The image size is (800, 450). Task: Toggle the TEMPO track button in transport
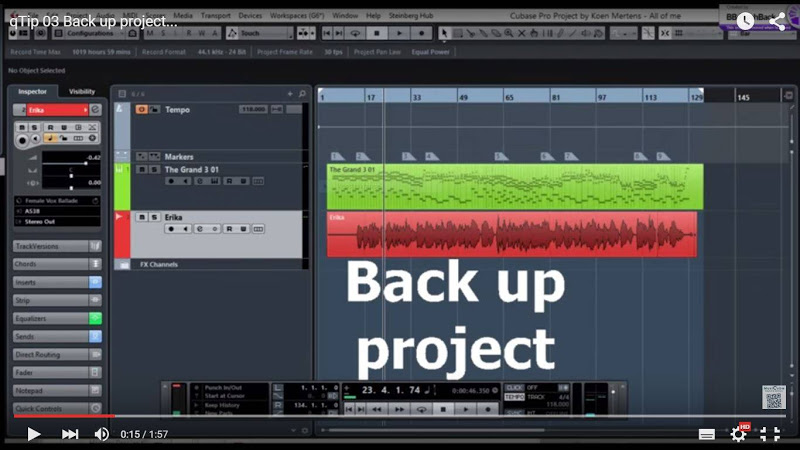(x=514, y=397)
